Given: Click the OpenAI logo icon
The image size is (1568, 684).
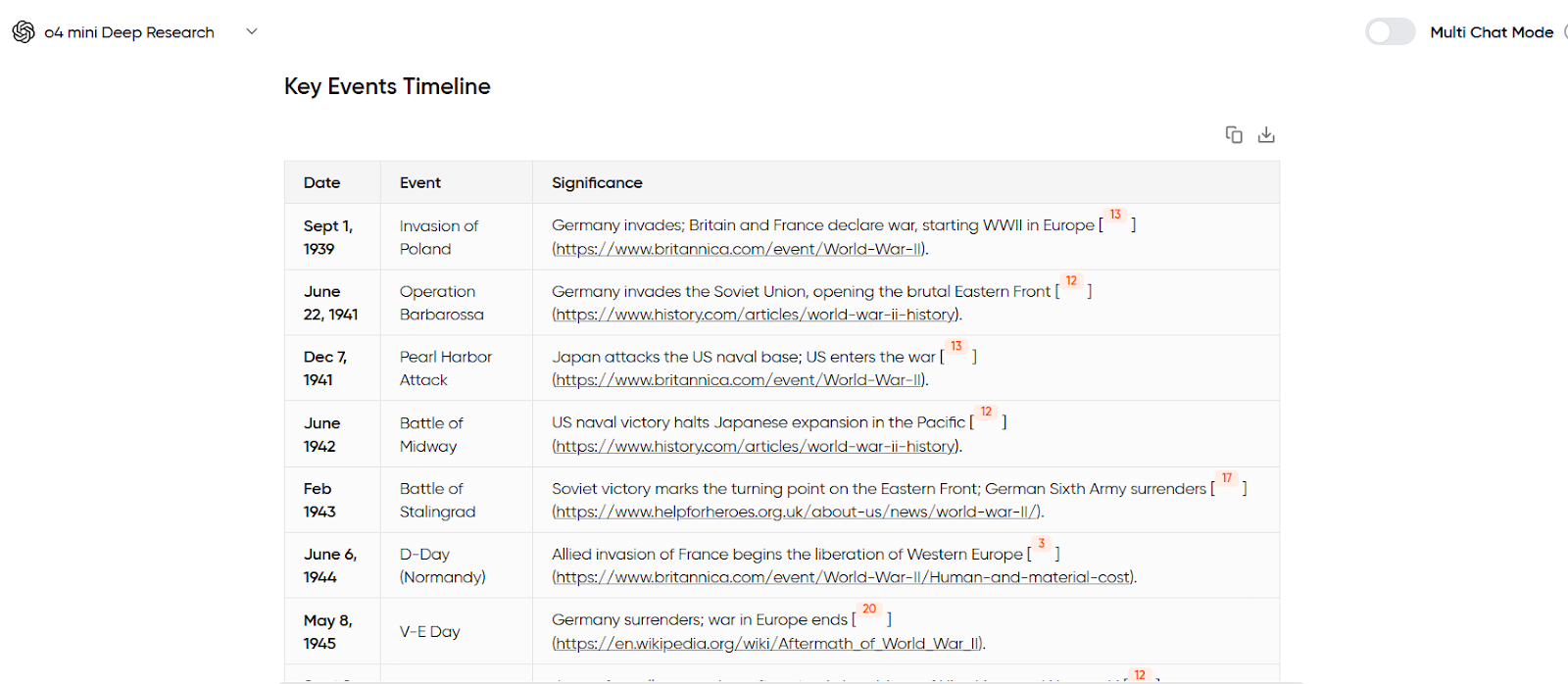Looking at the screenshot, I should (24, 32).
